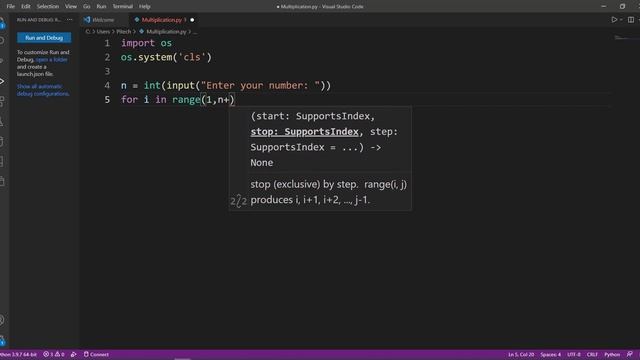The width and height of the screenshot is (640, 360).
Task: Open the Go menu
Action: (87, 7)
